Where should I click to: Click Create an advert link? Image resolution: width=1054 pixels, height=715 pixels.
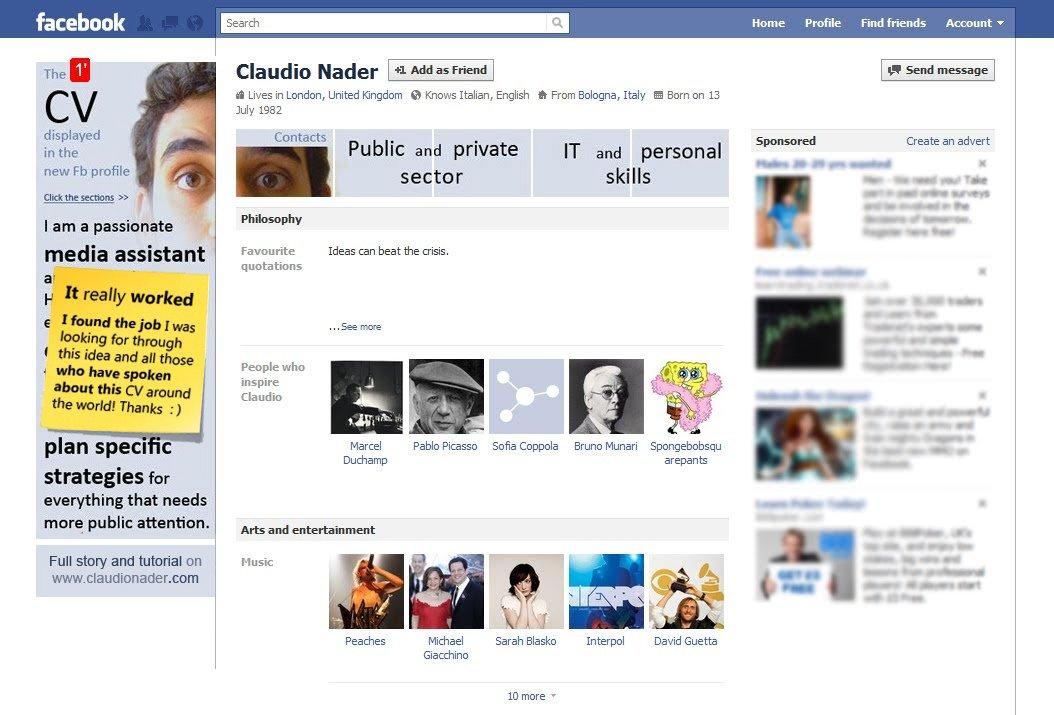(948, 141)
